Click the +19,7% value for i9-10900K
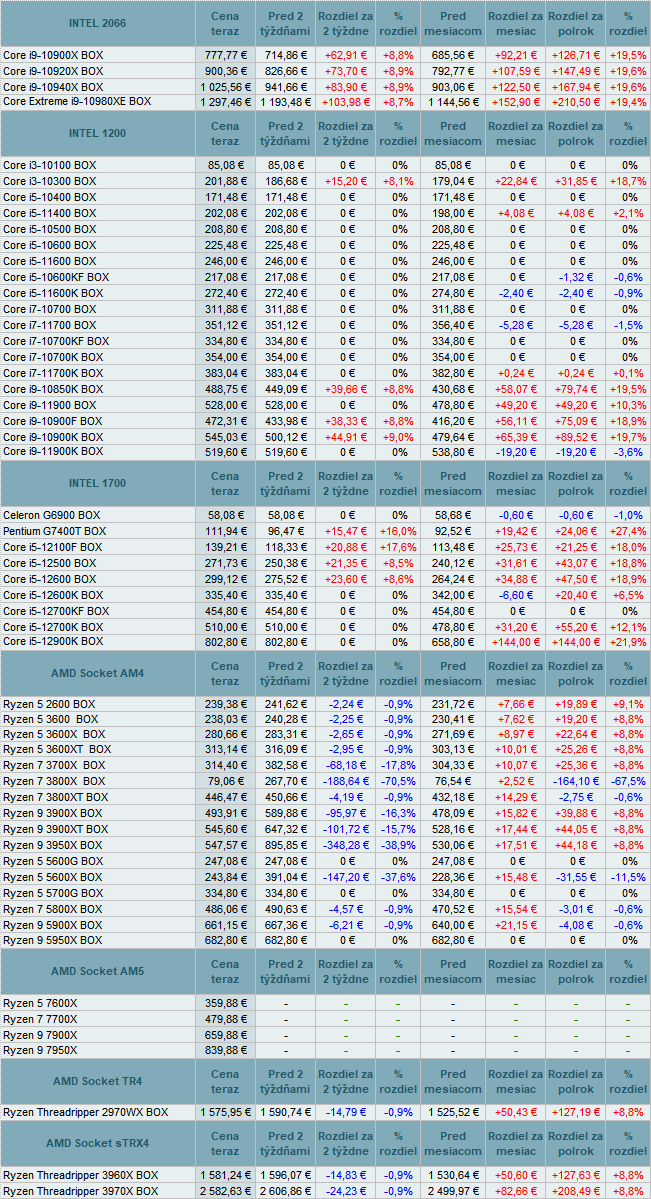Screen dimensions: 651x1199 (629, 437)
